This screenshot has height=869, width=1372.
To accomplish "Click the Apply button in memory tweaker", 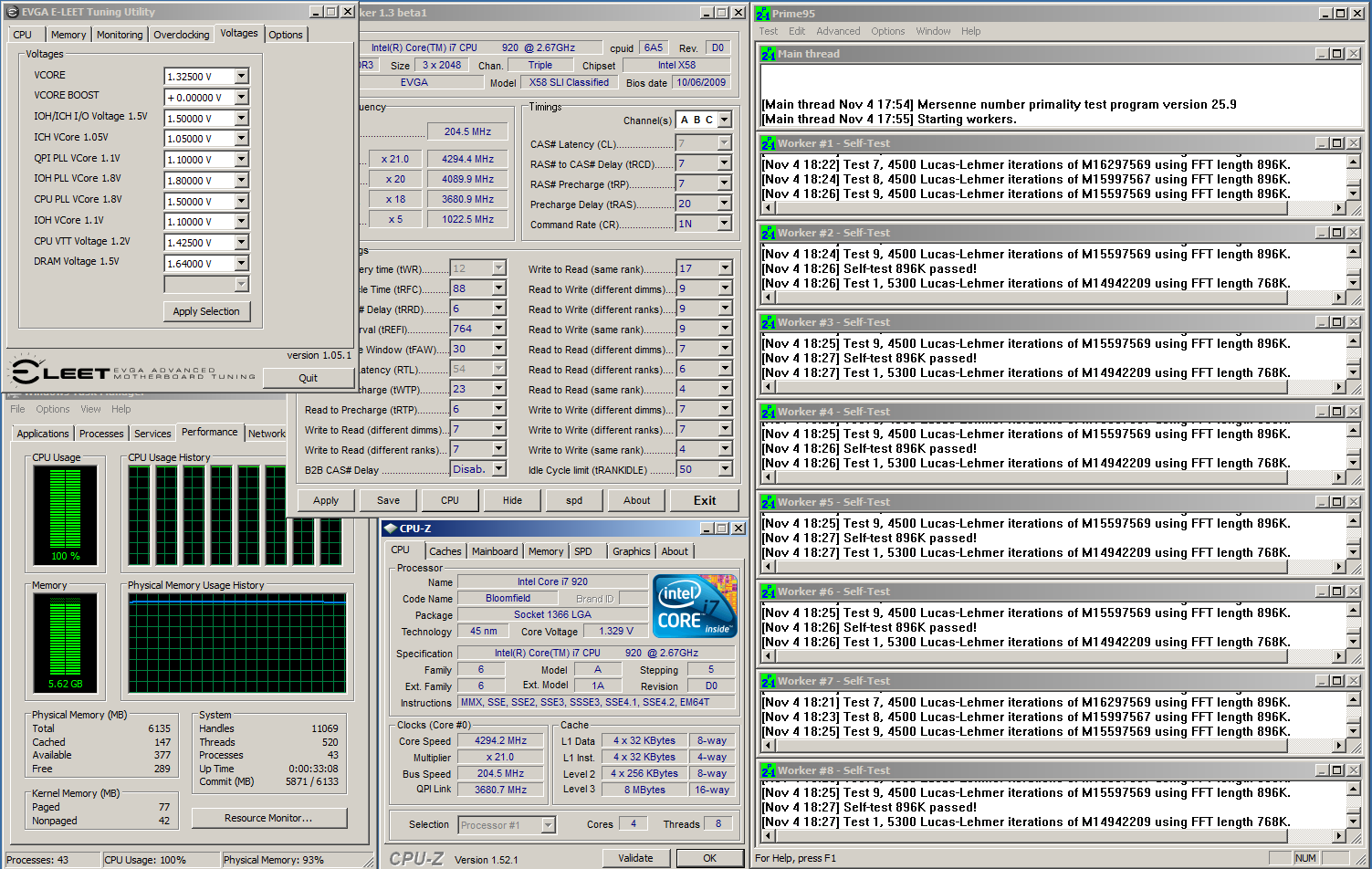I will 326,500.
